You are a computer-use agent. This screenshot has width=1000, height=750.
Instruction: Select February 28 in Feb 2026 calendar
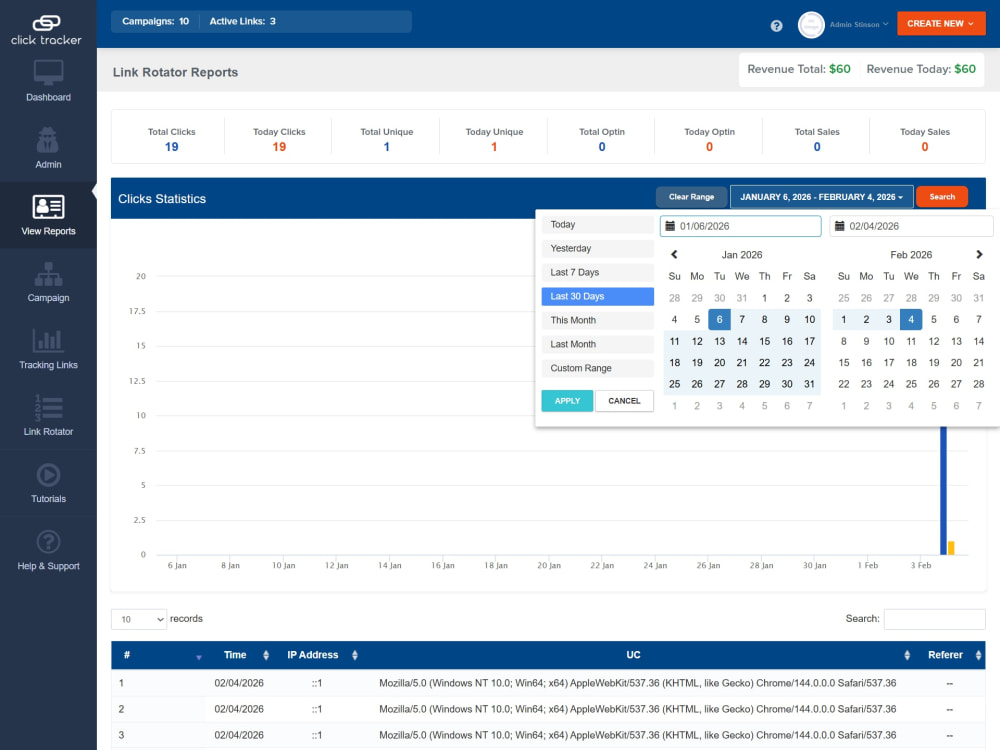(x=978, y=384)
